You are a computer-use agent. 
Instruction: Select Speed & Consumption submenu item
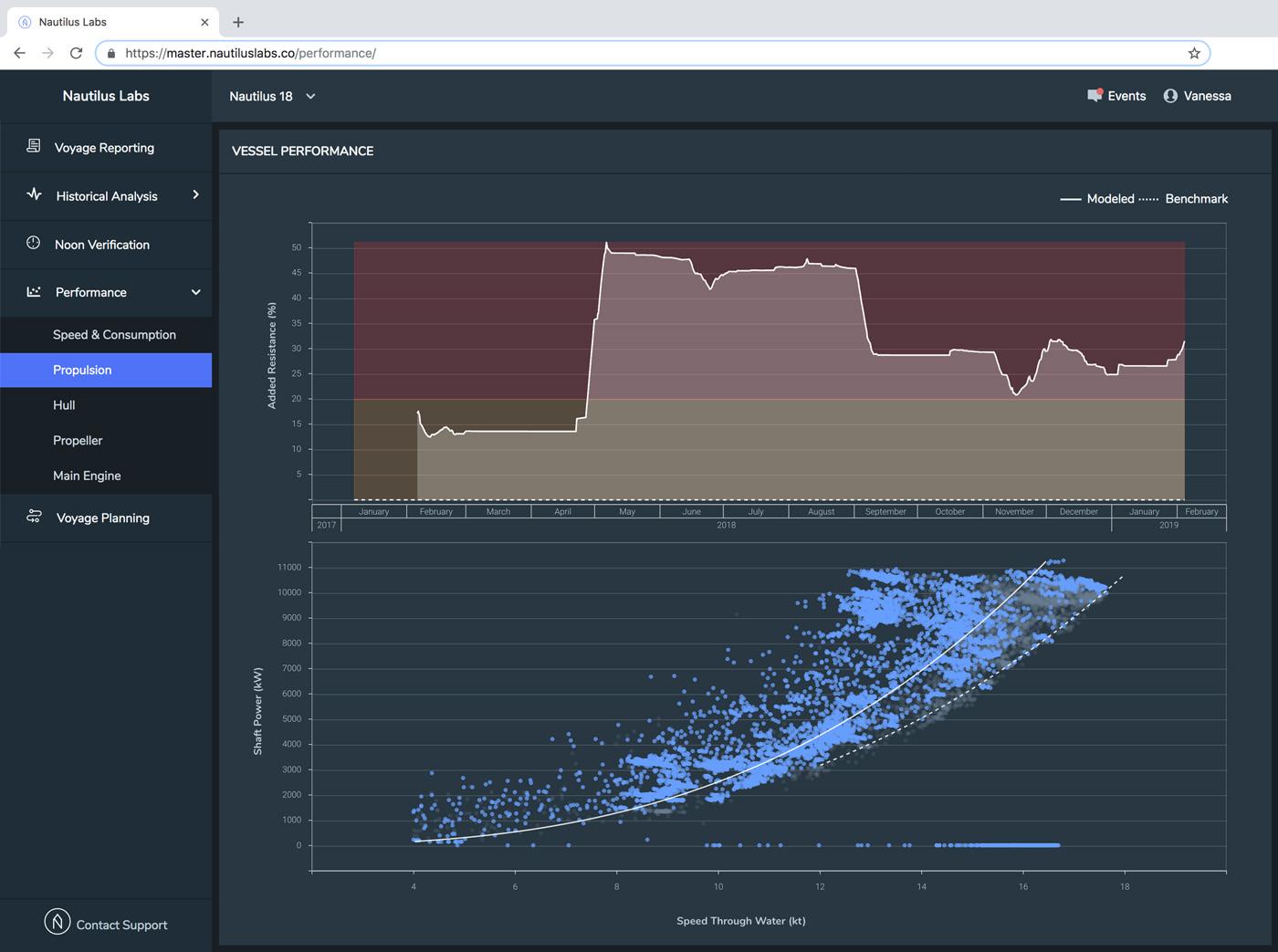point(106,335)
